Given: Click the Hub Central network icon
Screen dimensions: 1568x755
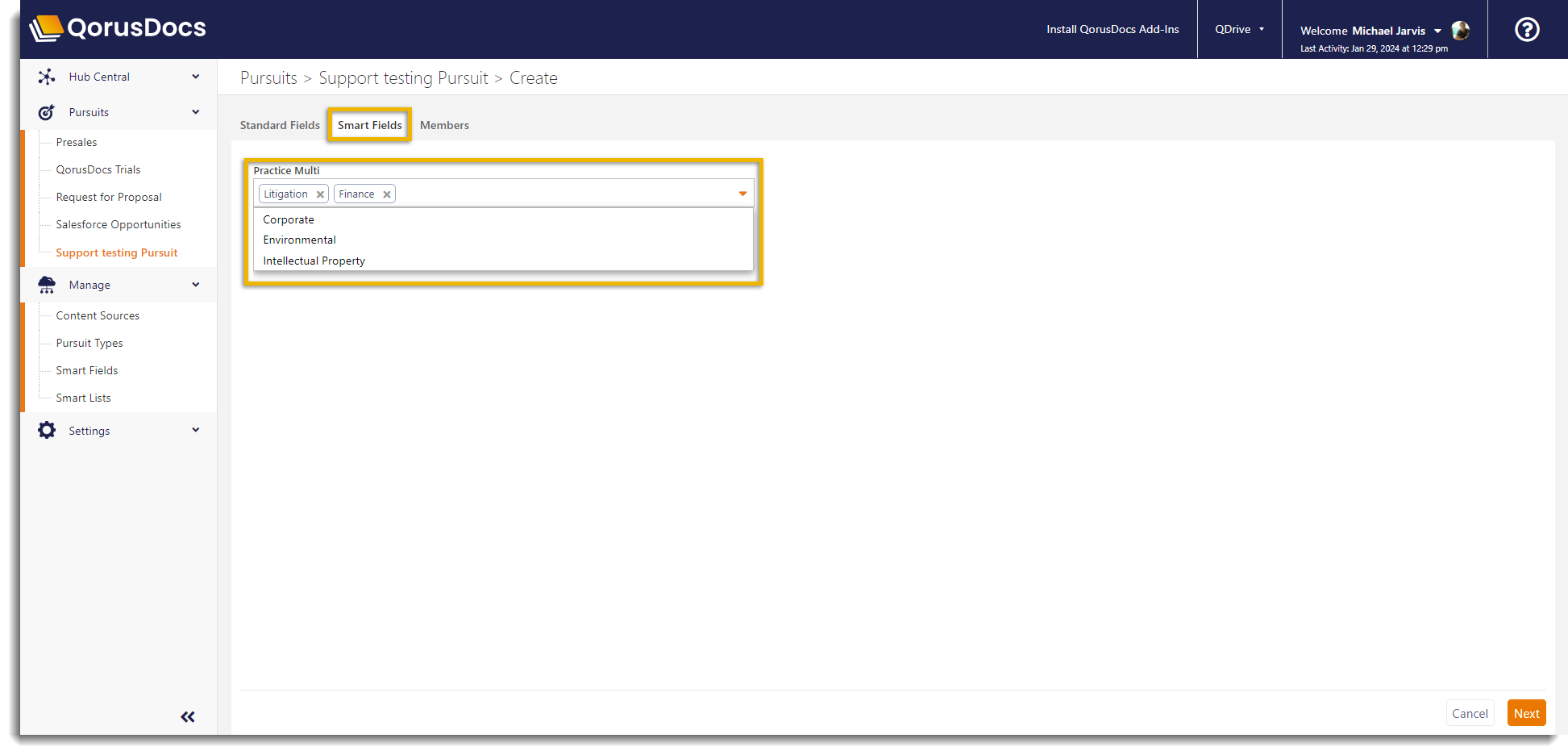Looking at the screenshot, I should (x=47, y=77).
